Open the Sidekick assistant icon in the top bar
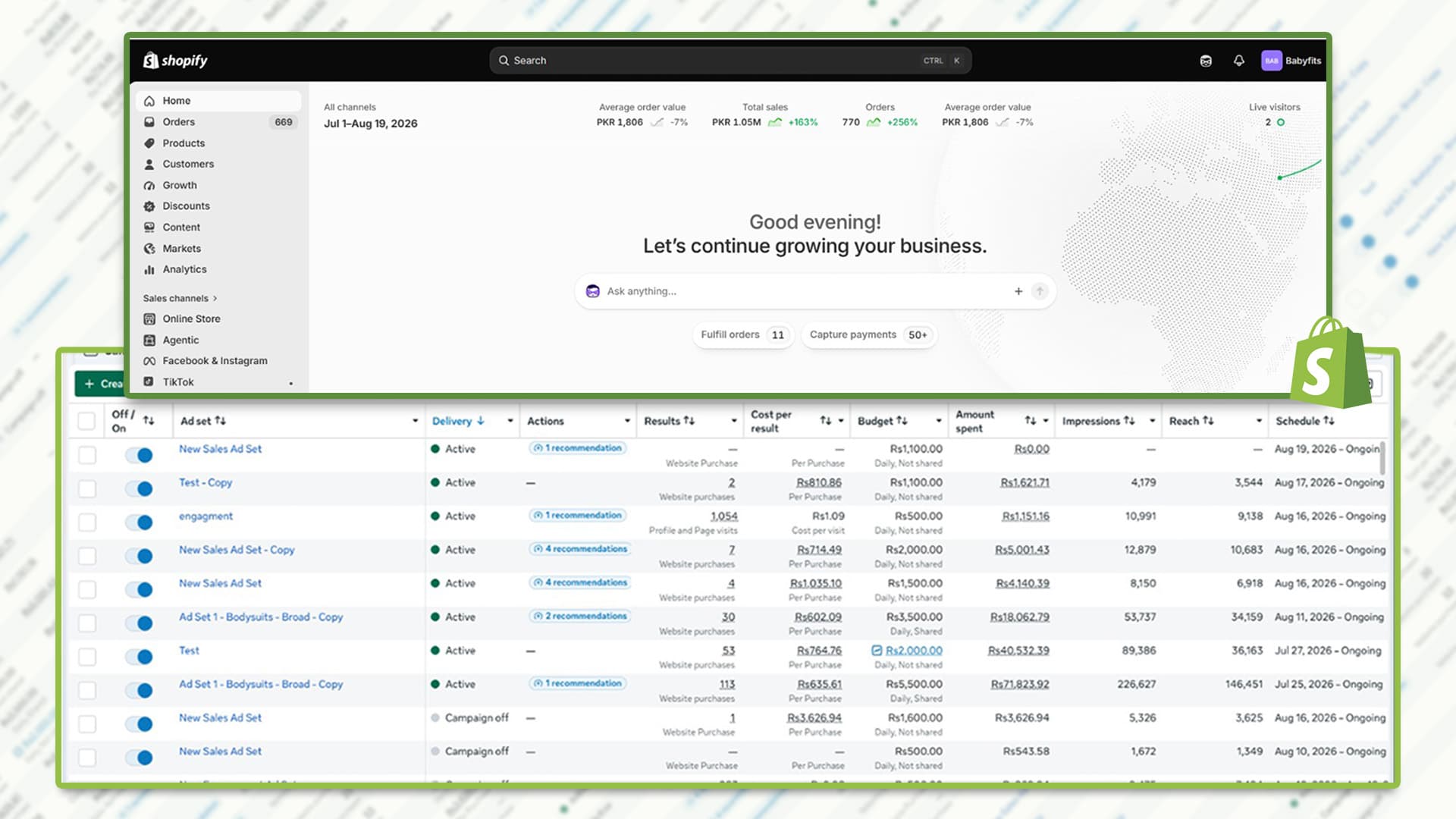Screen dimensions: 1456x819 [x=1206, y=61]
